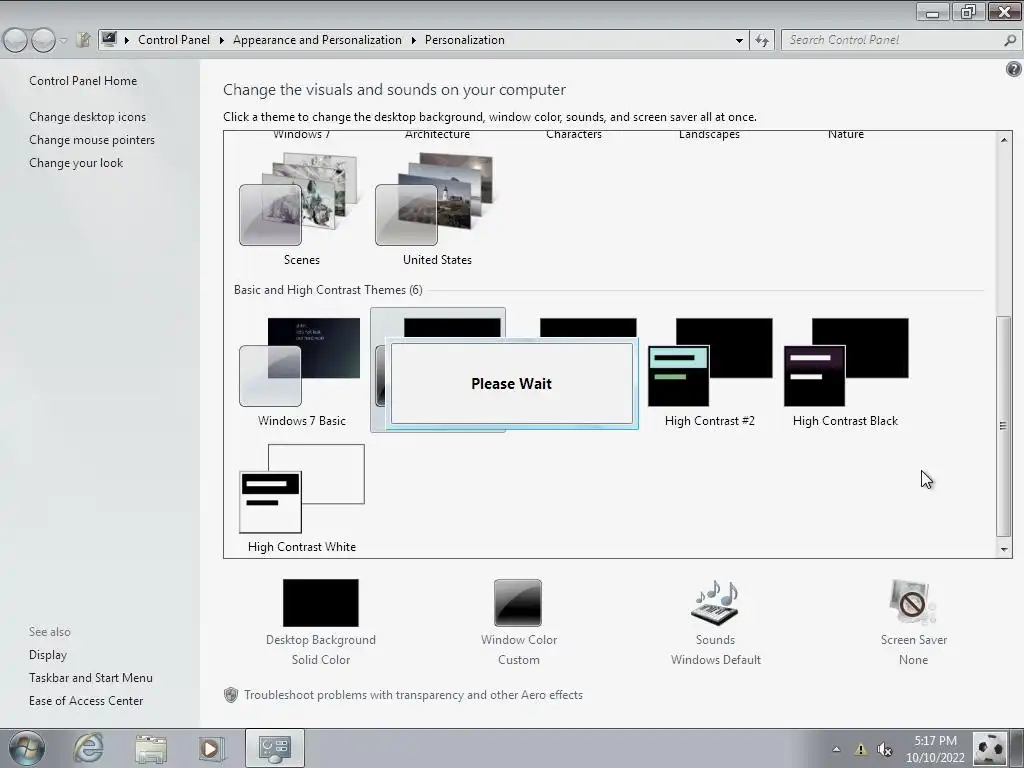
Task: Click the Personalization breadcrumb
Action: (464, 40)
